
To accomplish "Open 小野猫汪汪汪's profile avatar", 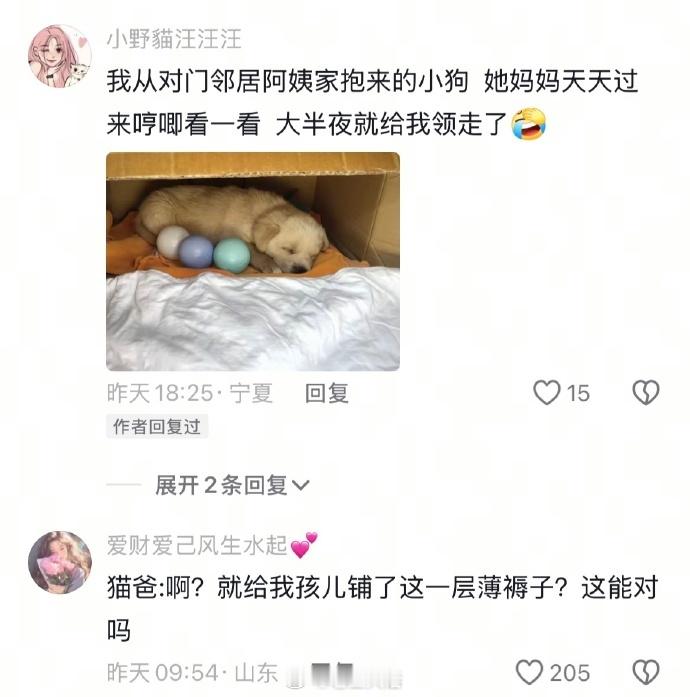I will (60, 56).
